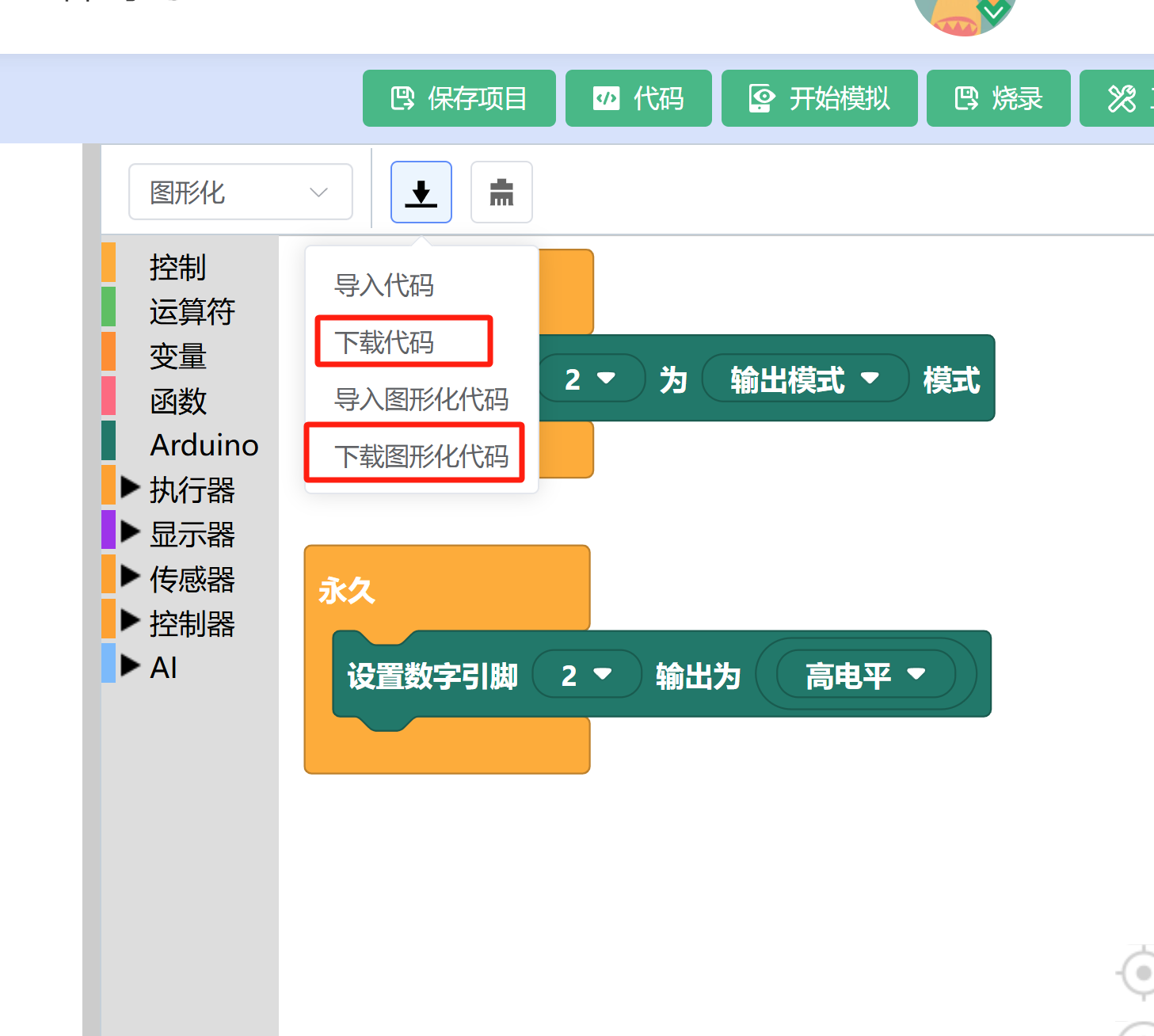Image resolution: width=1154 pixels, height=1036 pixels.
Task: Select the Arduino block category
Action: 204,445
